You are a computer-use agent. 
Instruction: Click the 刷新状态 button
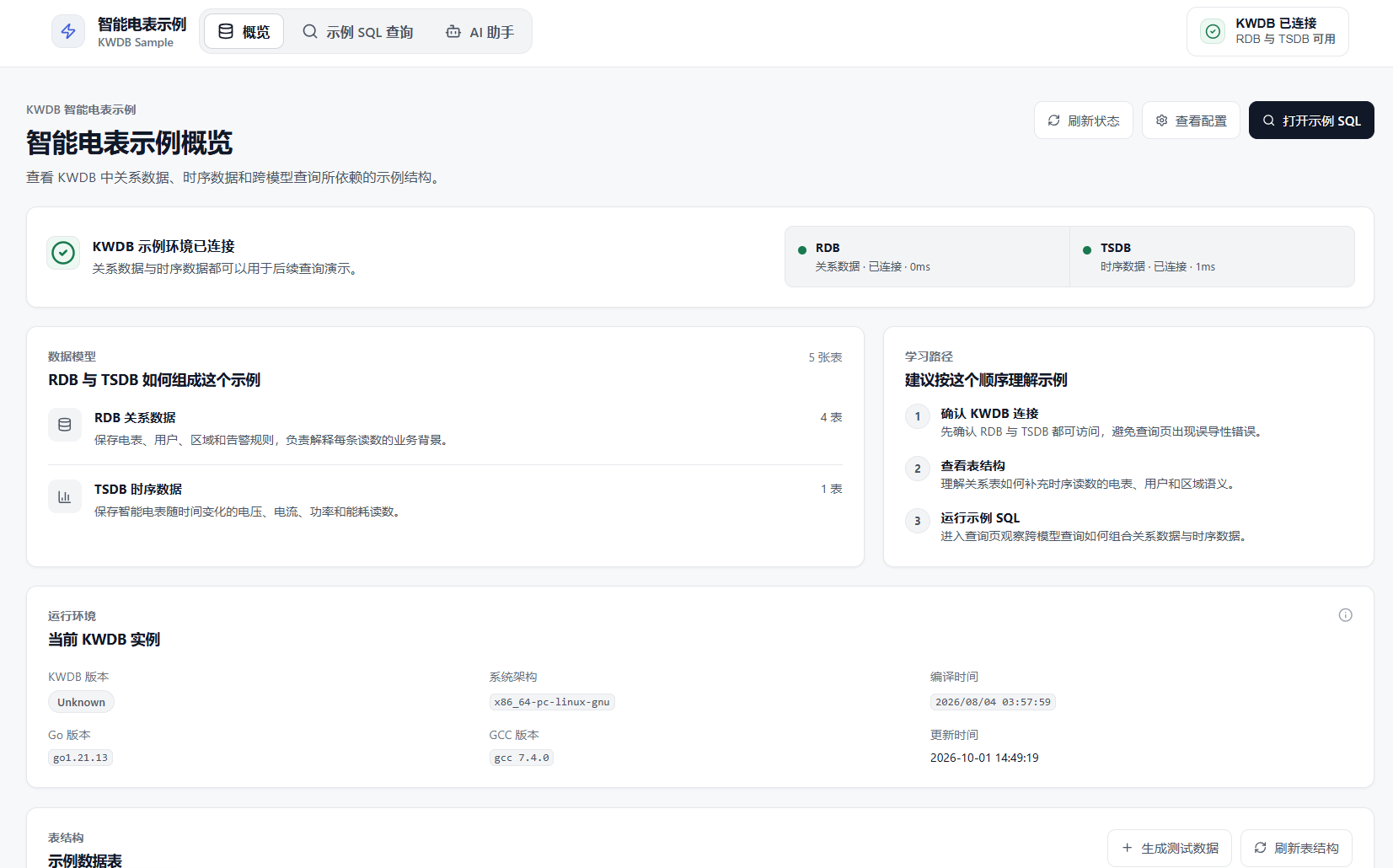(x=1084, y=121)
